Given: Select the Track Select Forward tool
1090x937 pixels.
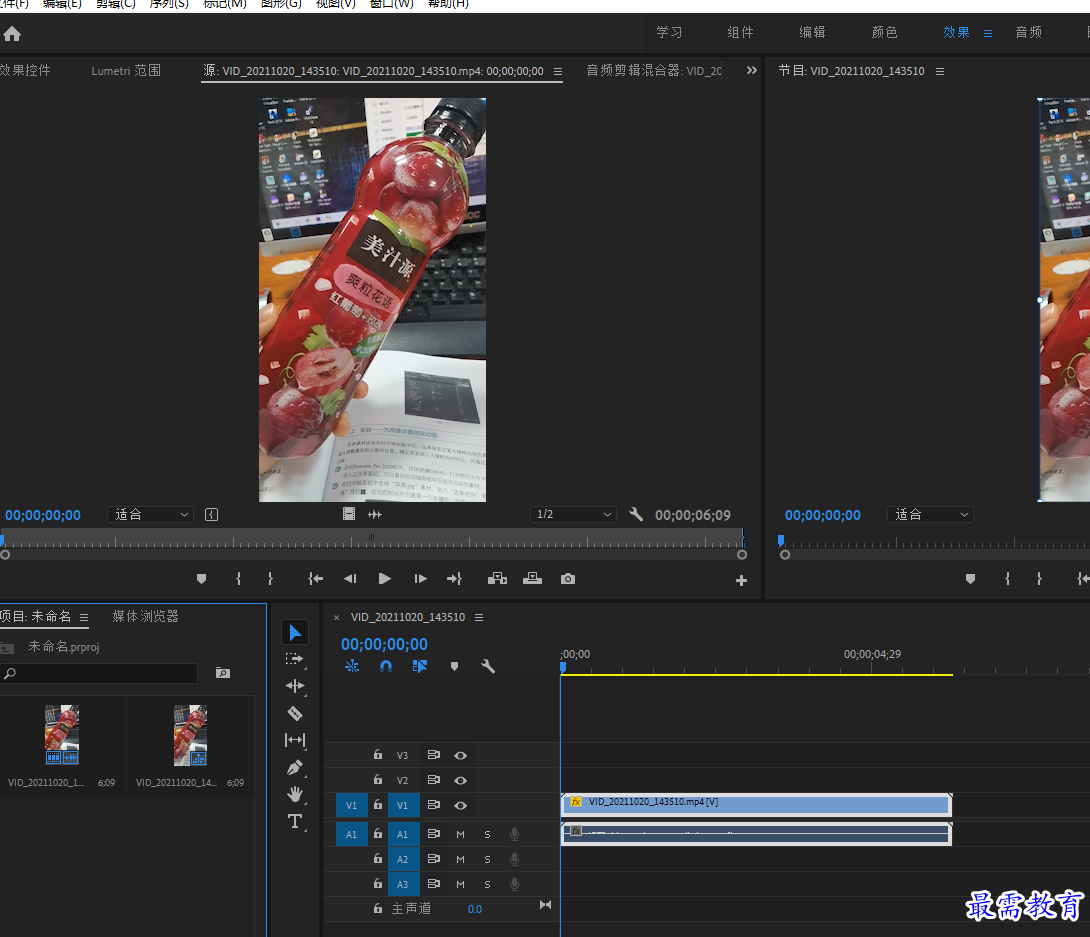Looking at the screenshot, I should (x=295, y=659).
